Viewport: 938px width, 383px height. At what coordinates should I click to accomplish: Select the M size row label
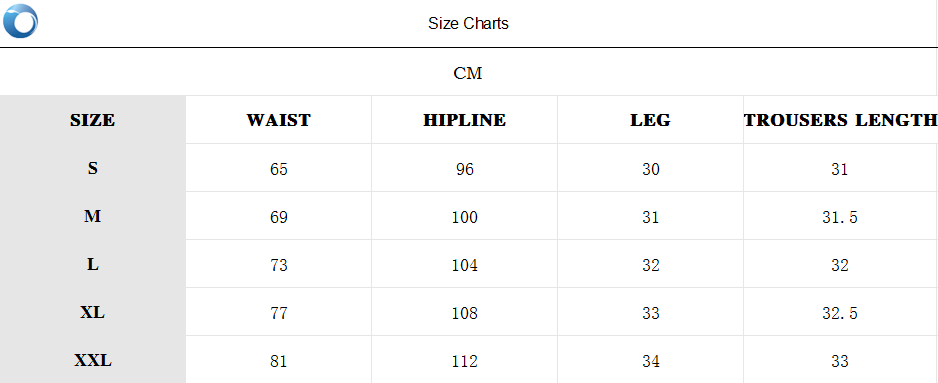point(93,216)
